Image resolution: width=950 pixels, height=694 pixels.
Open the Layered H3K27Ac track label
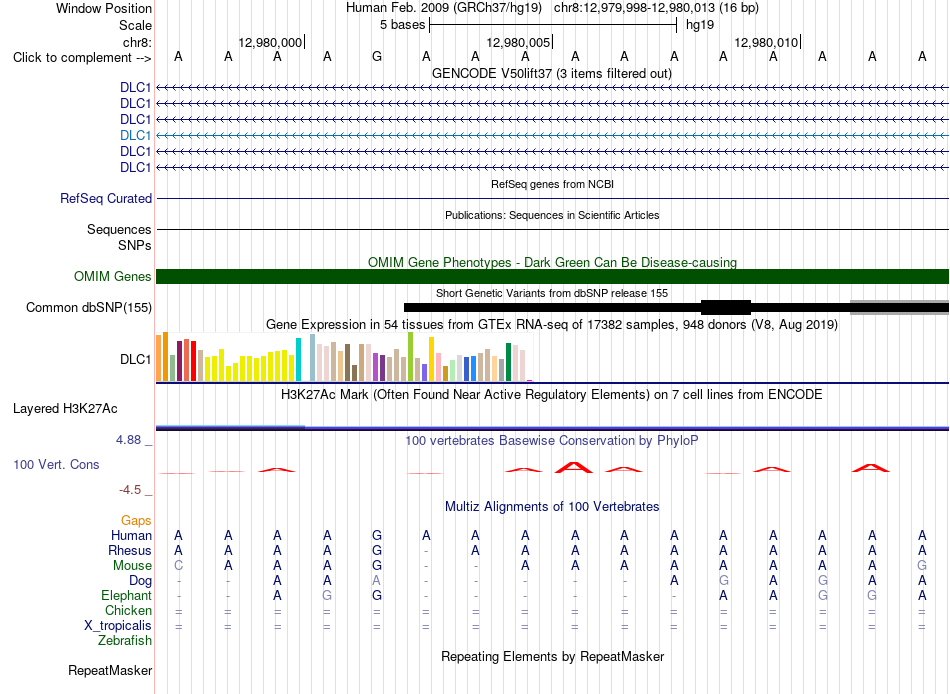(x=65, y=409)
